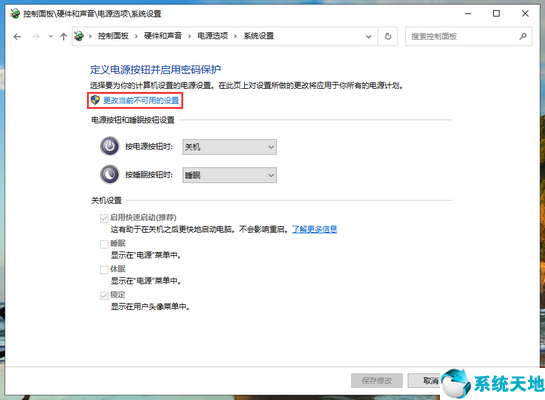Click the back navigation arrow
This screenshot has width=545, height=400.
(17, 36)
